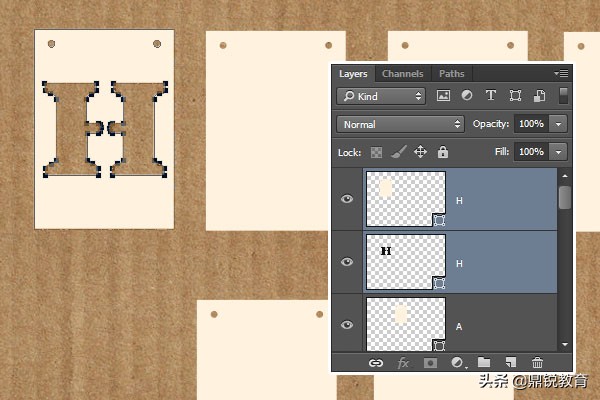Viewport: 600px width, 400px height.
Task: Filter layers by shape layers icon
Action: point(515,96)
